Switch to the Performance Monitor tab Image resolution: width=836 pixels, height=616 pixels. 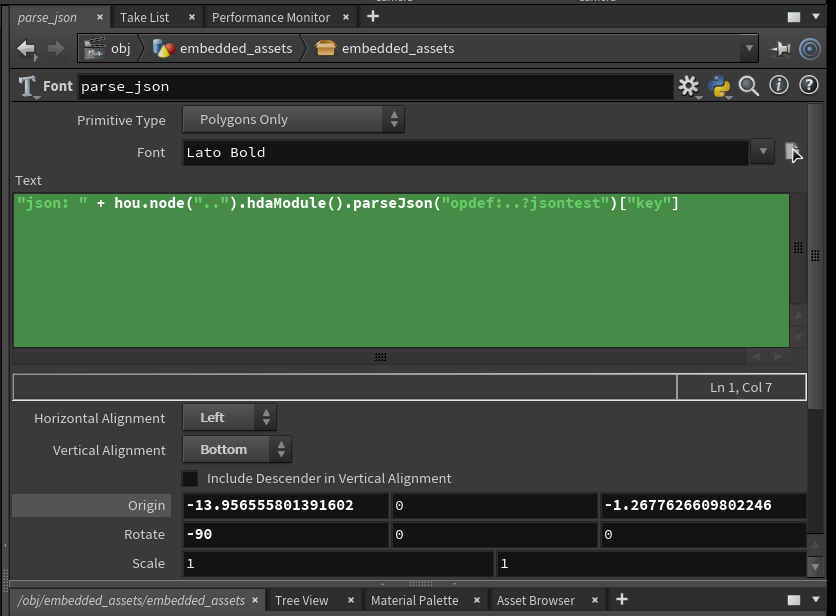point(270,16)
